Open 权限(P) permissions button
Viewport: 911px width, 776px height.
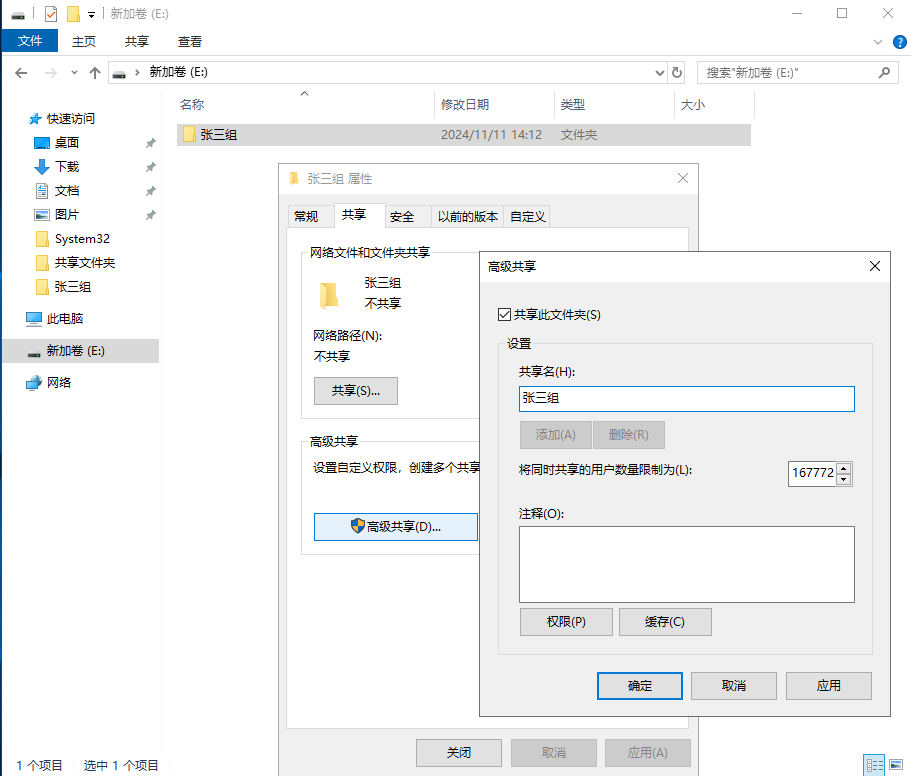tap(566, 622)
